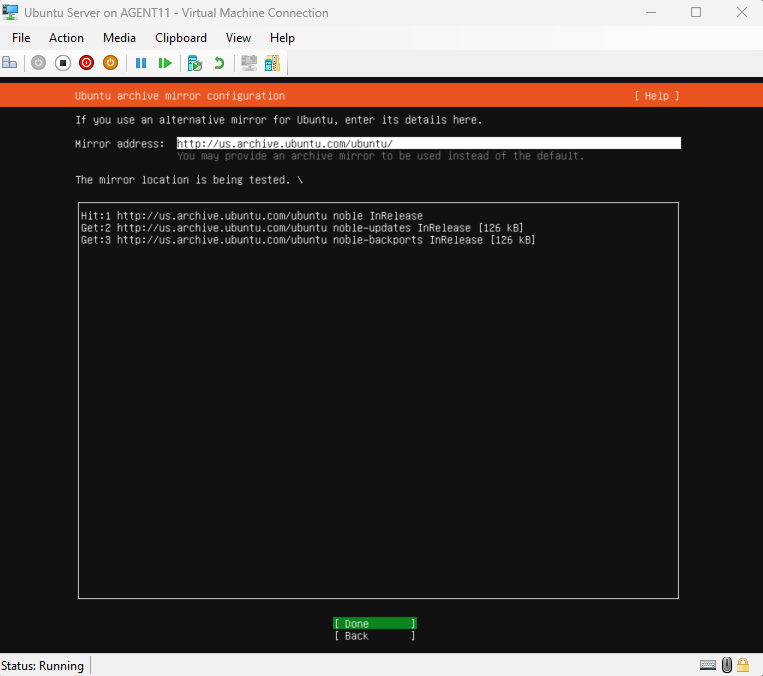Click the red Shut Down icon
Viewport: 763px width, 676px height.
86,63
